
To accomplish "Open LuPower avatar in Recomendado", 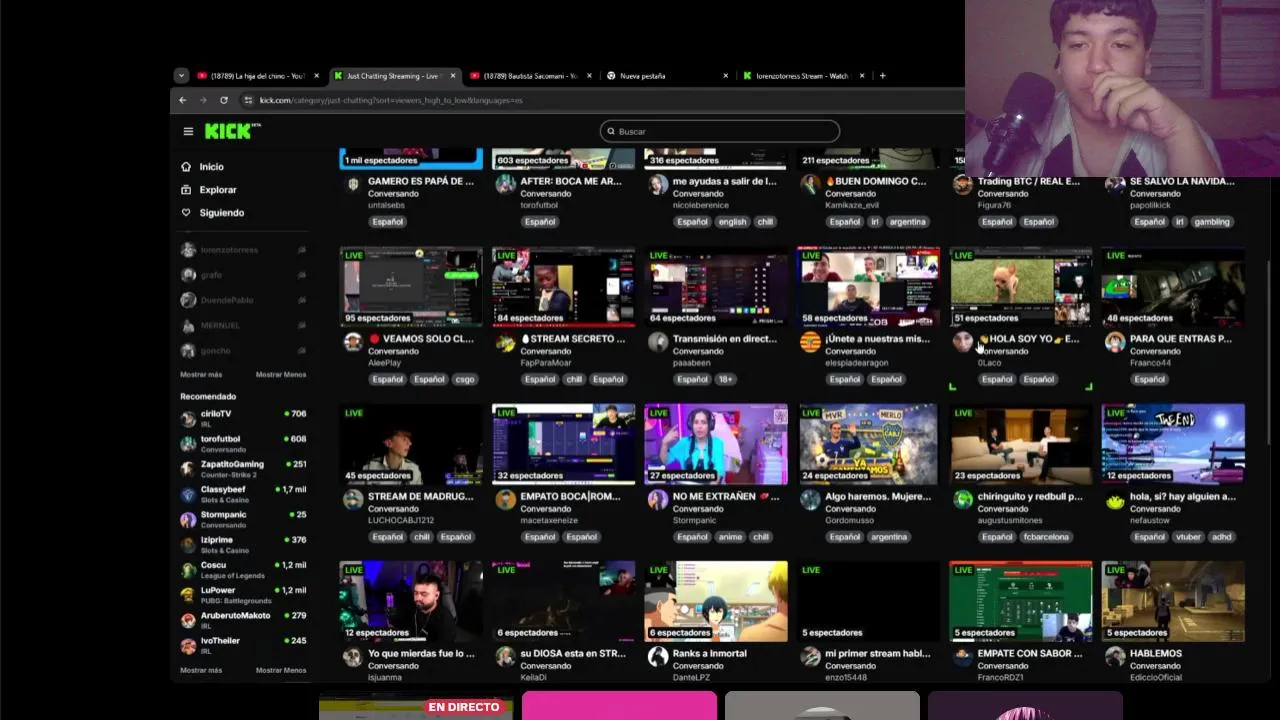I will [188, 595].
